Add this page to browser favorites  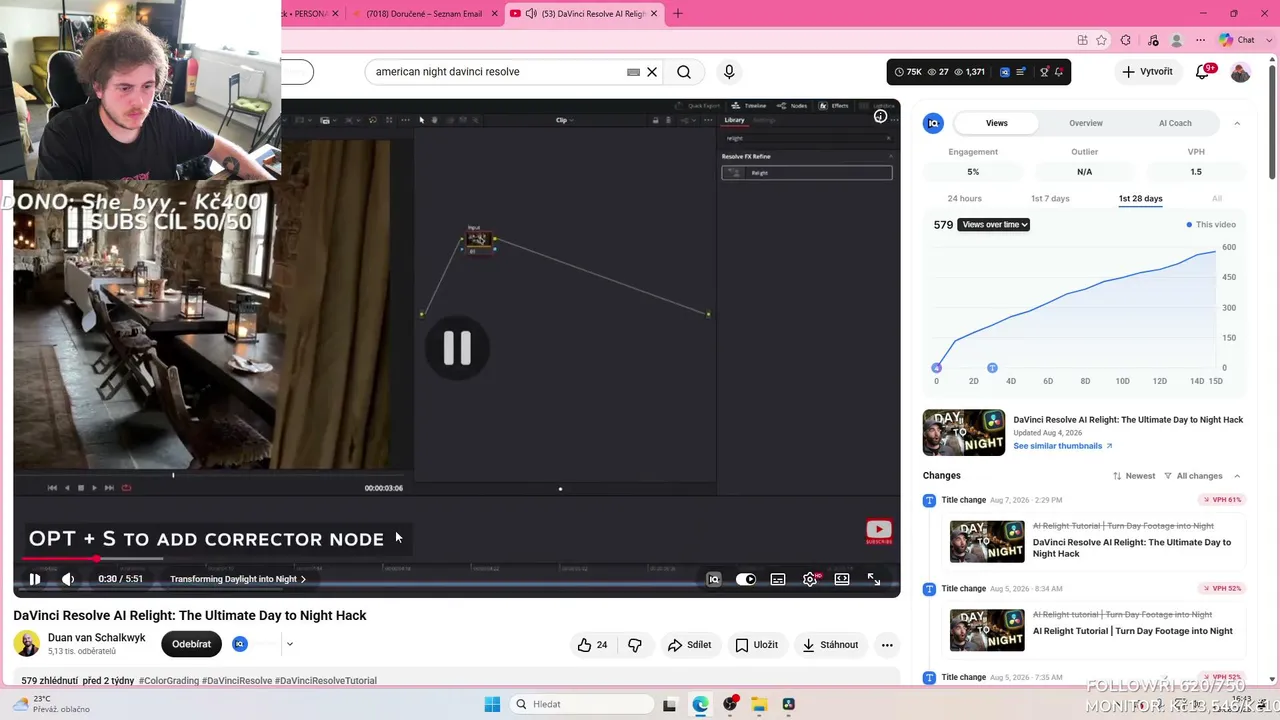point(1102,40)
